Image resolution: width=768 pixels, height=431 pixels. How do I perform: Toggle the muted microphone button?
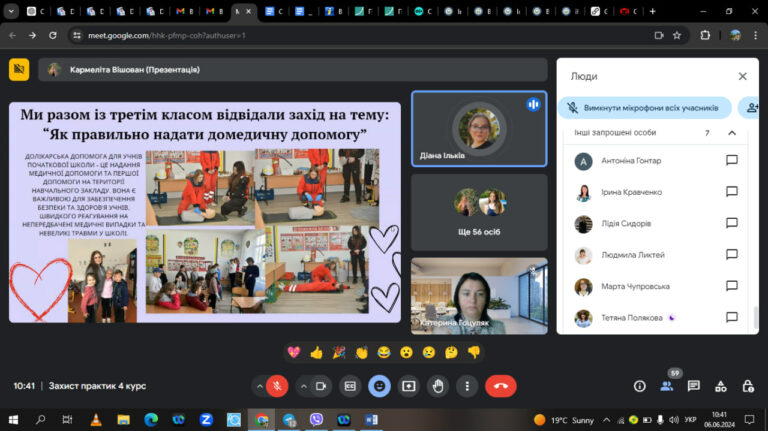point(277,386)
